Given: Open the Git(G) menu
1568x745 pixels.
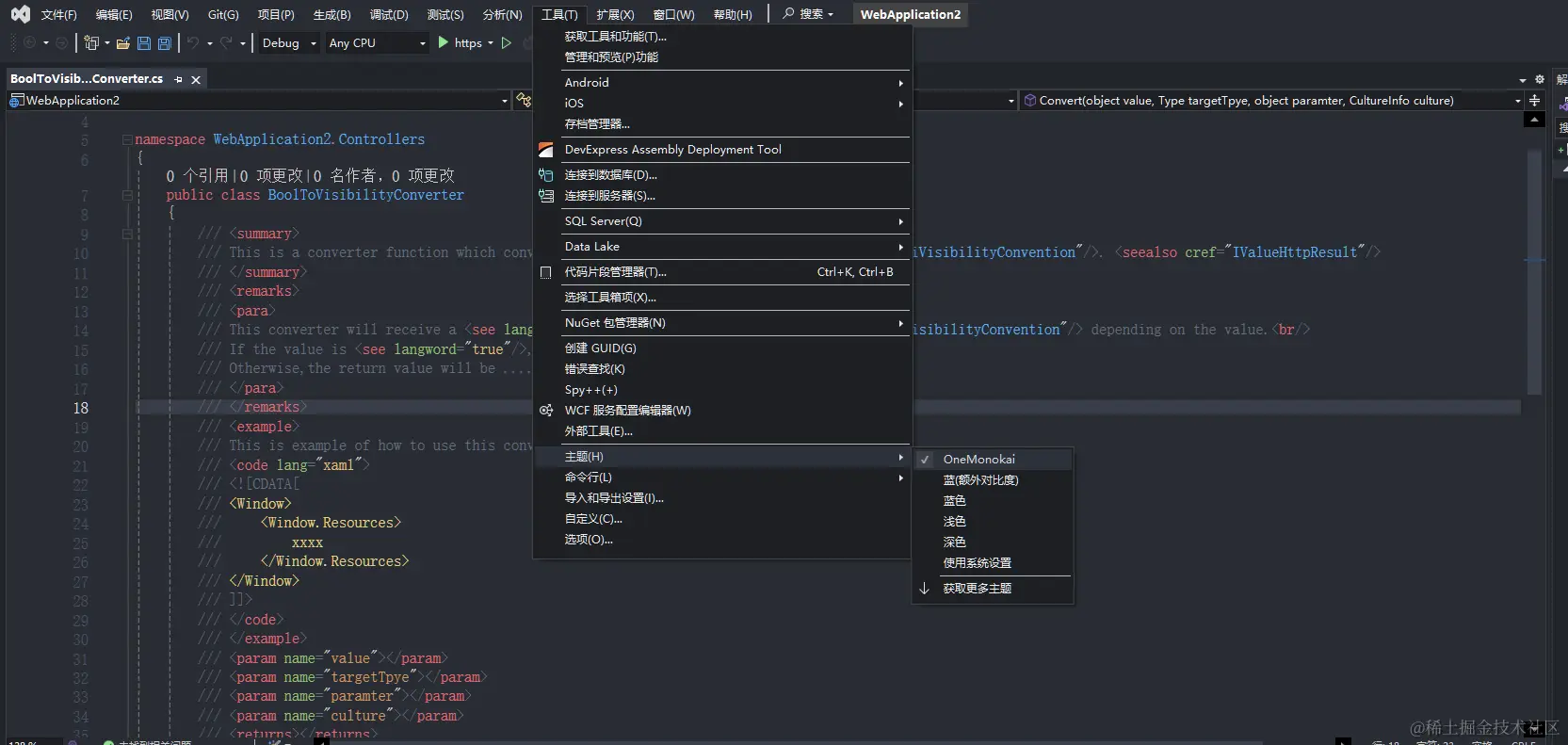Looking at the screenshot, I should (223, 15).
